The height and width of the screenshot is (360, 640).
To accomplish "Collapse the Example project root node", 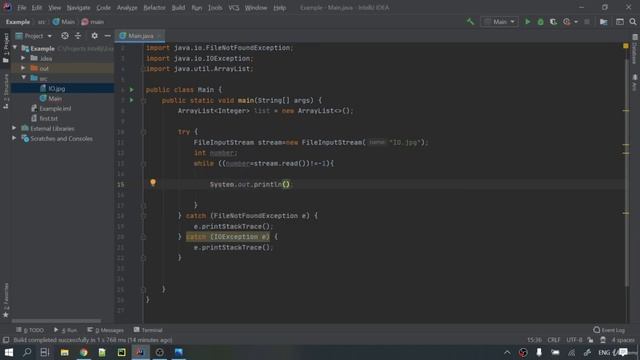I will pos(15,48).
